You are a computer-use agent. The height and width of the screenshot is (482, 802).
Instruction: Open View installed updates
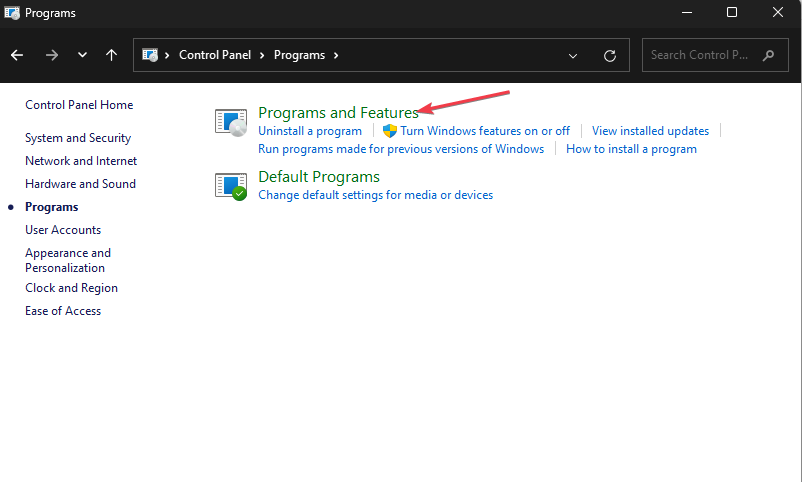click(x=650, y=131)
